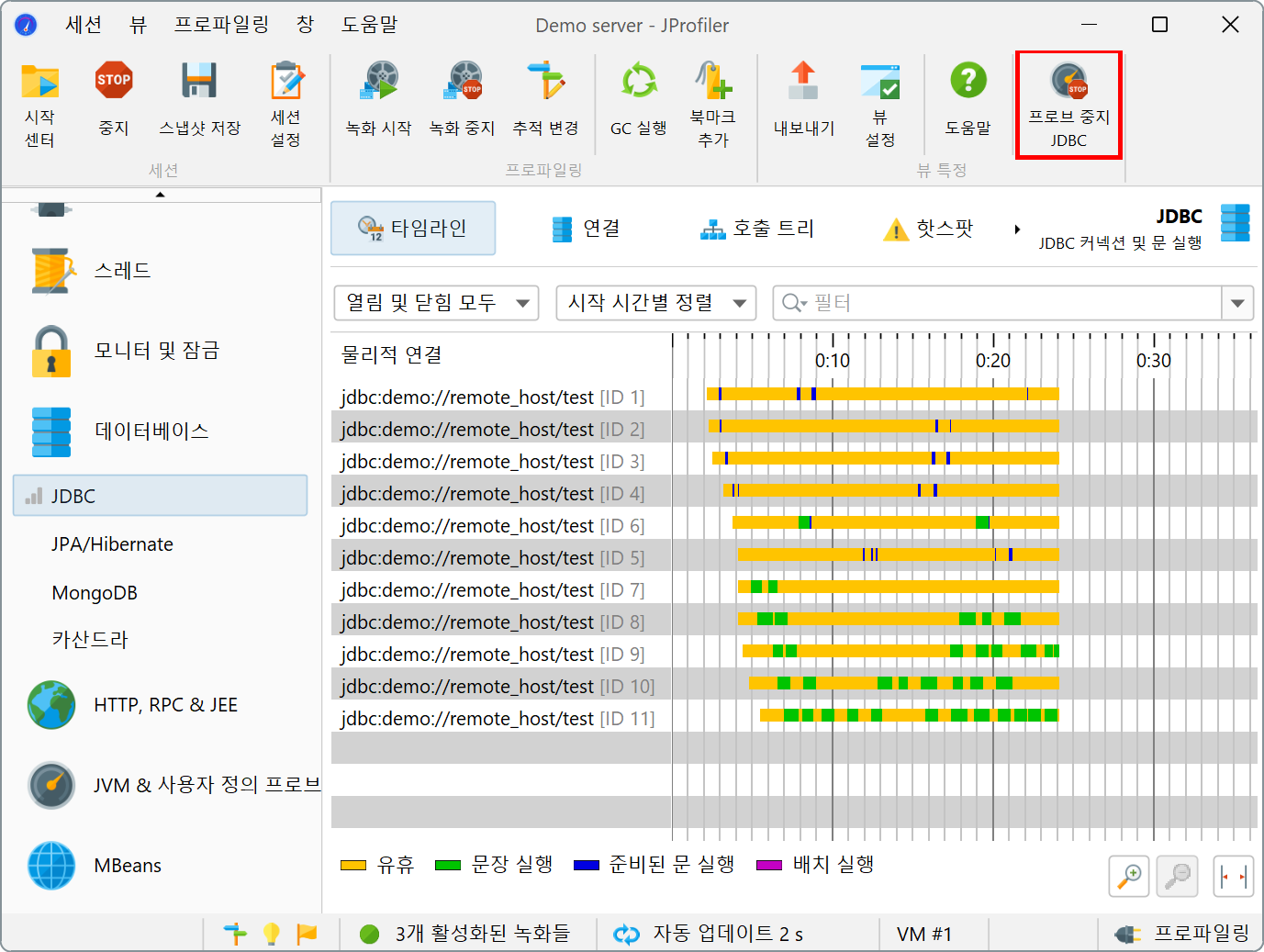Switch to the 연결 tab
The width and height of the screenshot is (1264, 952).
pos(586,229)
